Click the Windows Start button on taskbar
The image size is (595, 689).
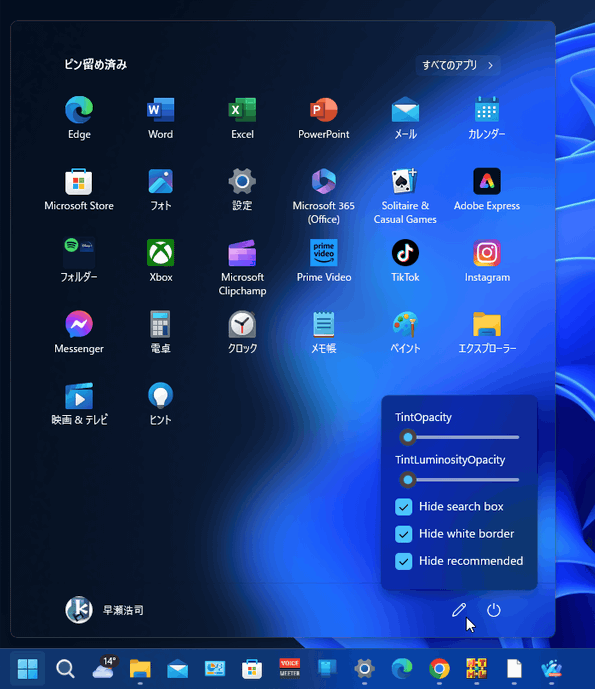[x=28, y=669]
